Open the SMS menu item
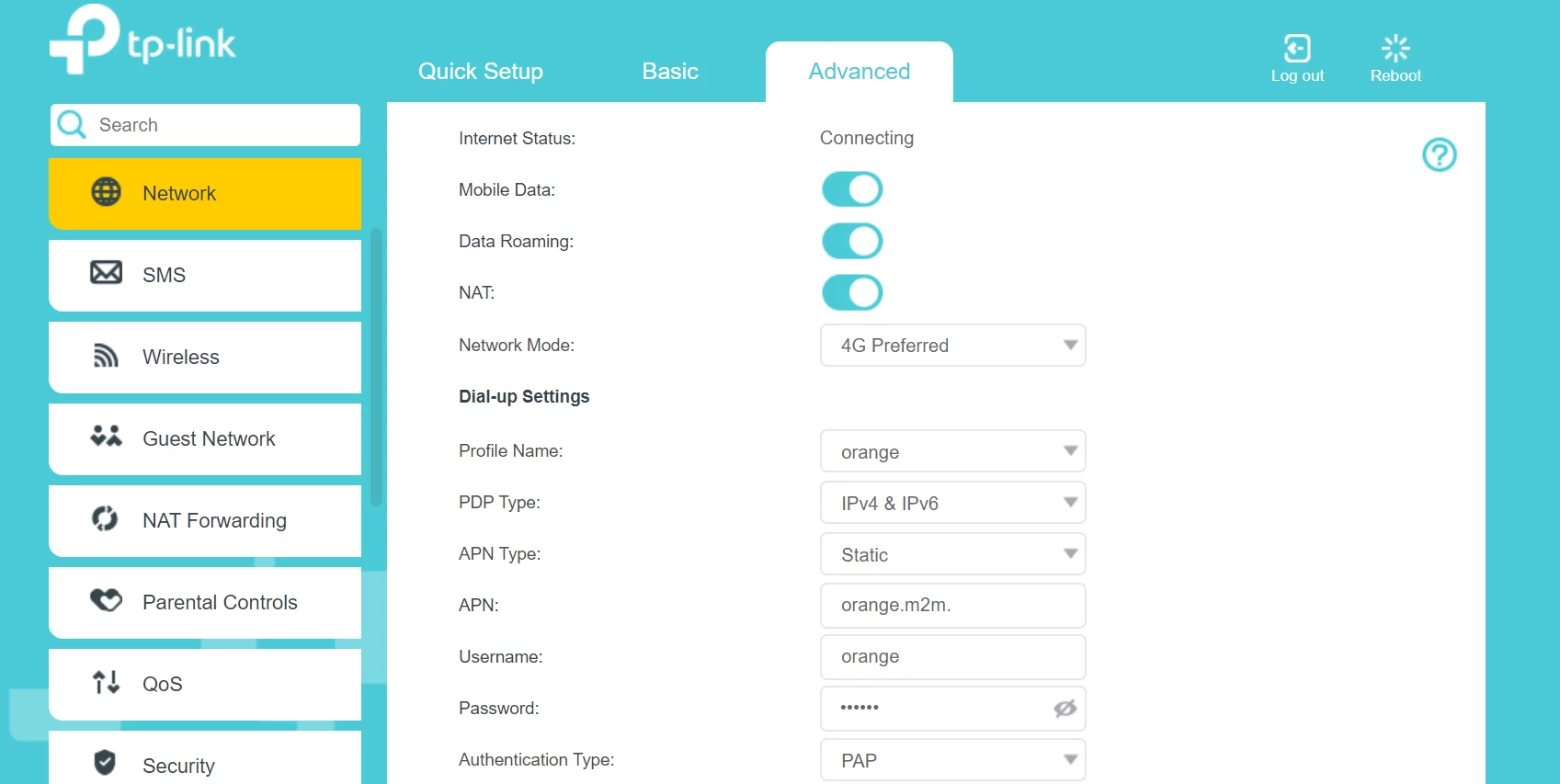This screenshot has height=784, width=1560. pyautogui.click(x=205, y=275)
